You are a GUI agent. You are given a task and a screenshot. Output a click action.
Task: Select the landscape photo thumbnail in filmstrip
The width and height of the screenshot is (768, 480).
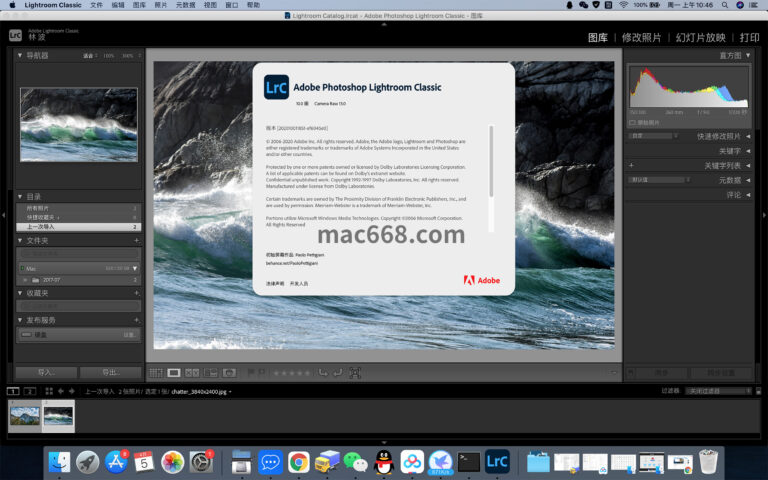pyautogui.click(x=25, y=416)
